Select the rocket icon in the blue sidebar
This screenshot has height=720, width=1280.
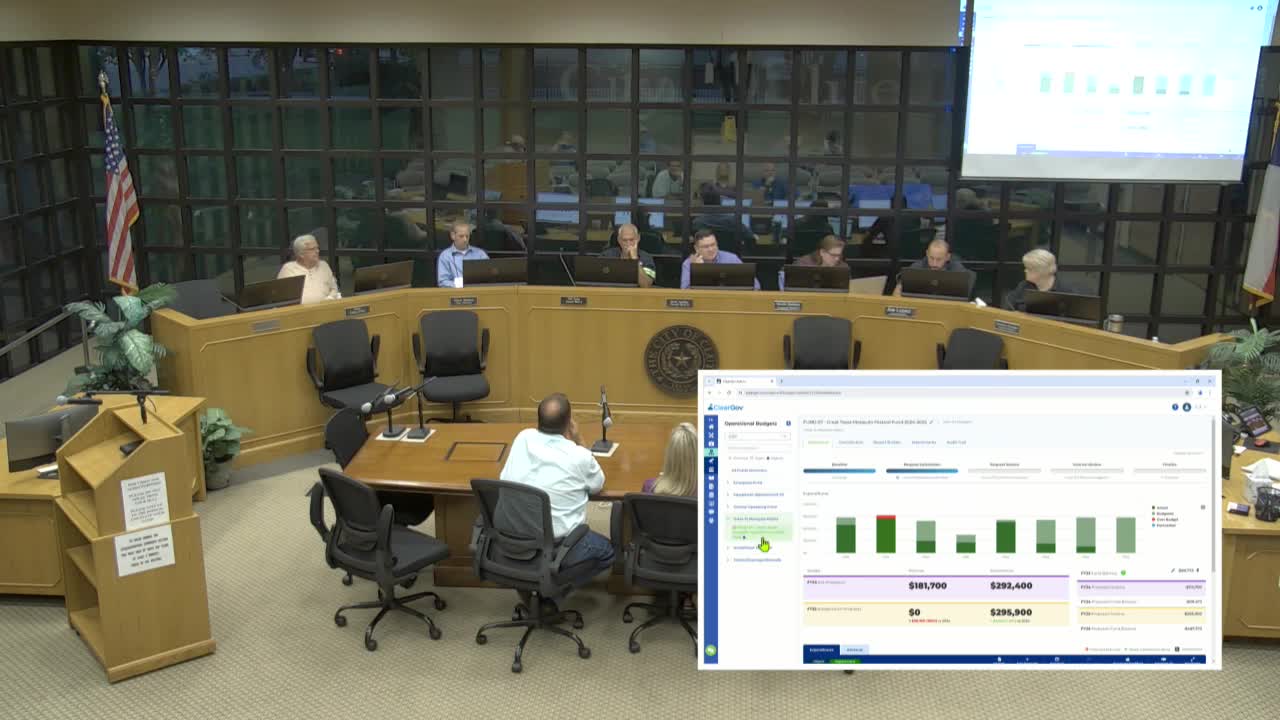click(711, 462)
